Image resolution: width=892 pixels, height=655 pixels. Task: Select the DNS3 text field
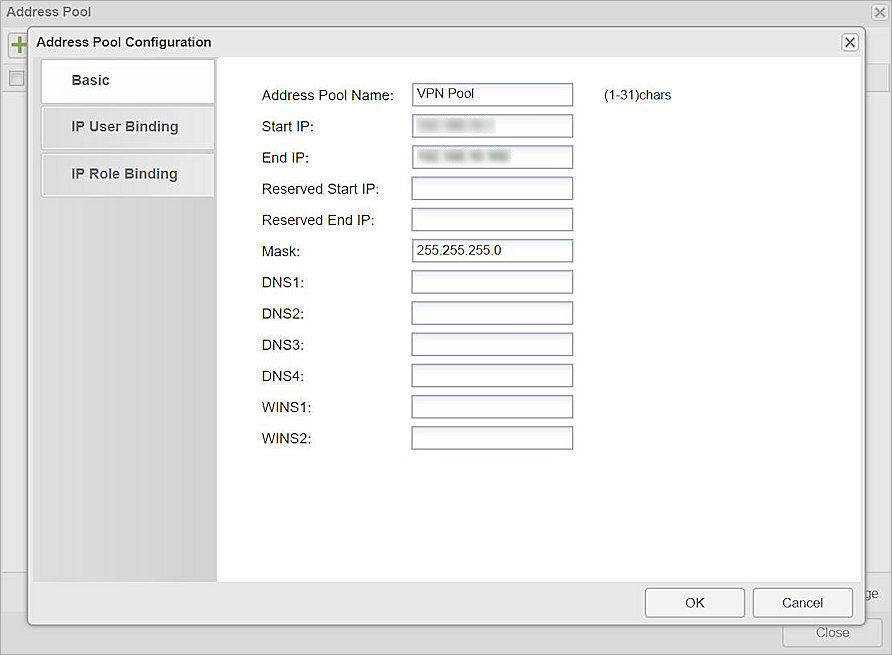[x=492, y=344]
